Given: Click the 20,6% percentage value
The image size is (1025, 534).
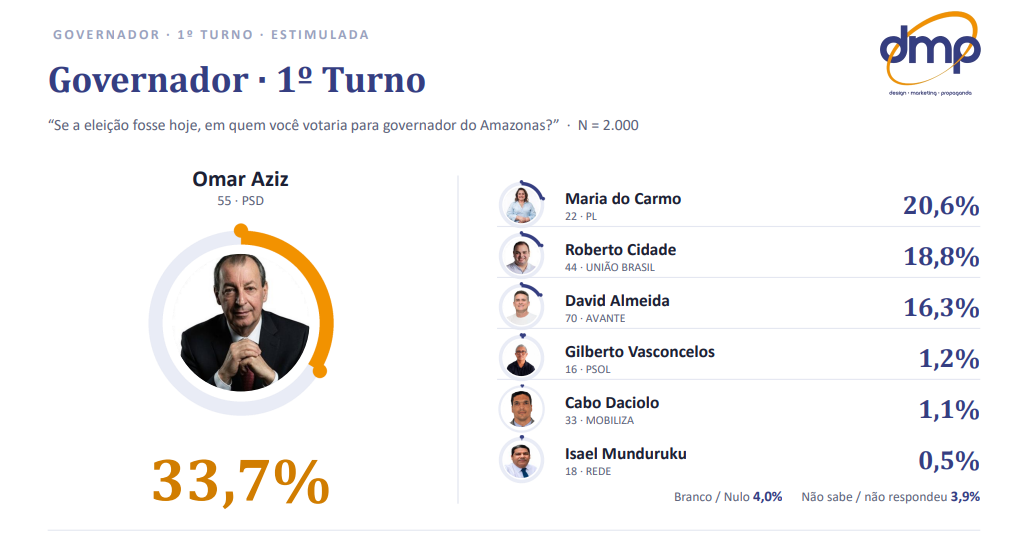Looking at the screenshot, I should (941, 205).
